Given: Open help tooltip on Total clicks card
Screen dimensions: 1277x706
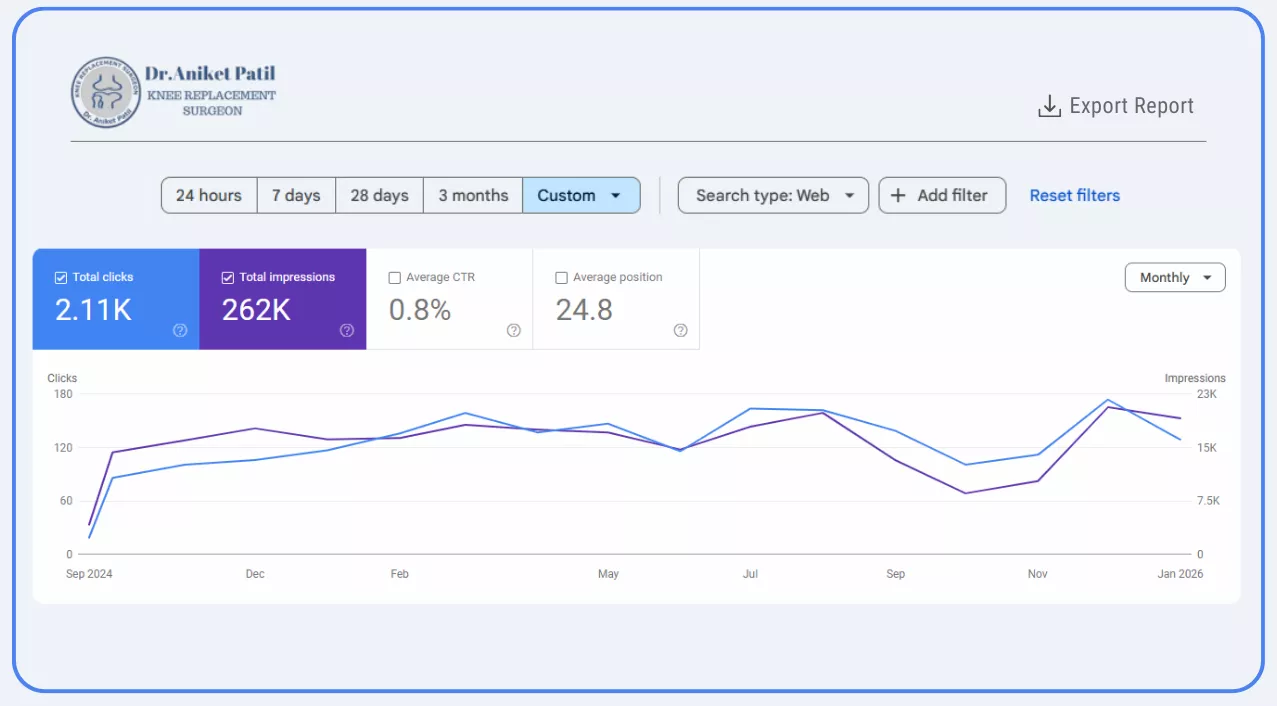Looking at the screenshot, I should point(181,330).
